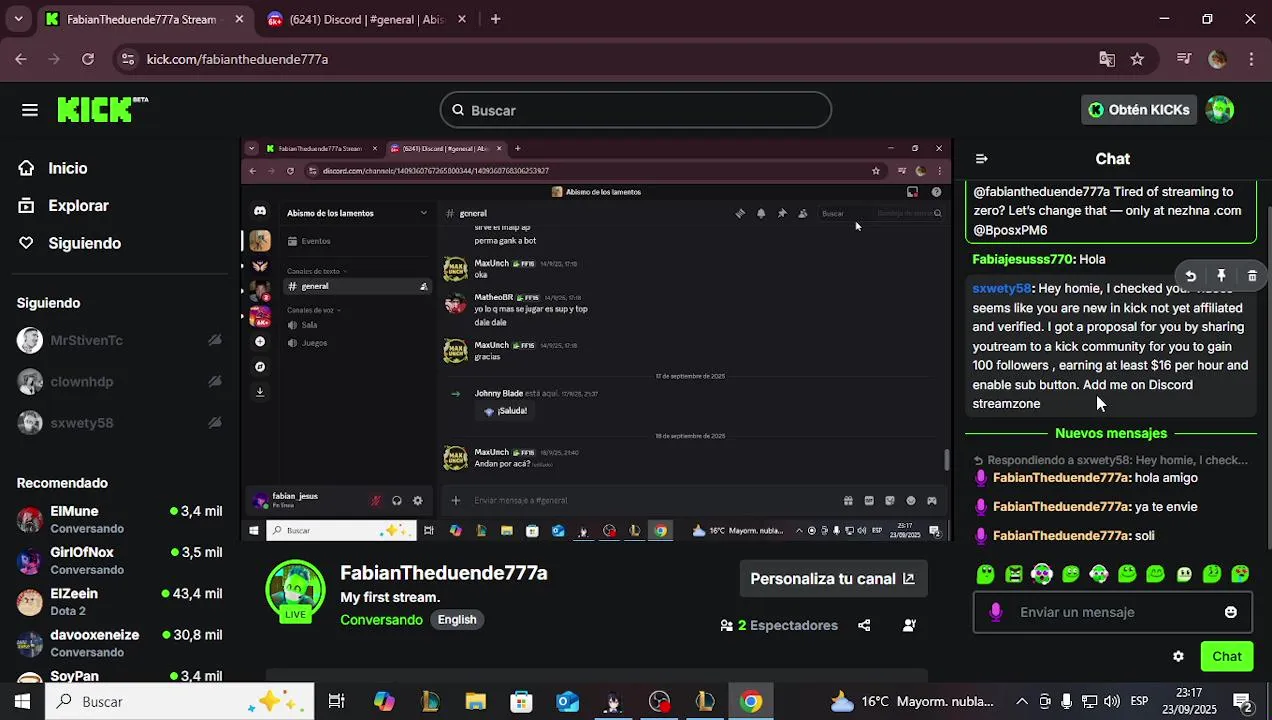Screen dimensions: 1272x720
Task: Open Copilot from the taskbar
Action: tap(384, 702)
